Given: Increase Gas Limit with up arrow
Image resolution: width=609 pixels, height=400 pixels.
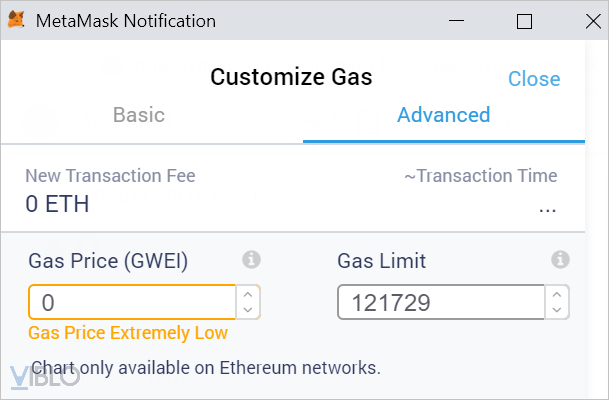Looking at the screenshot, I should point(557,295).
